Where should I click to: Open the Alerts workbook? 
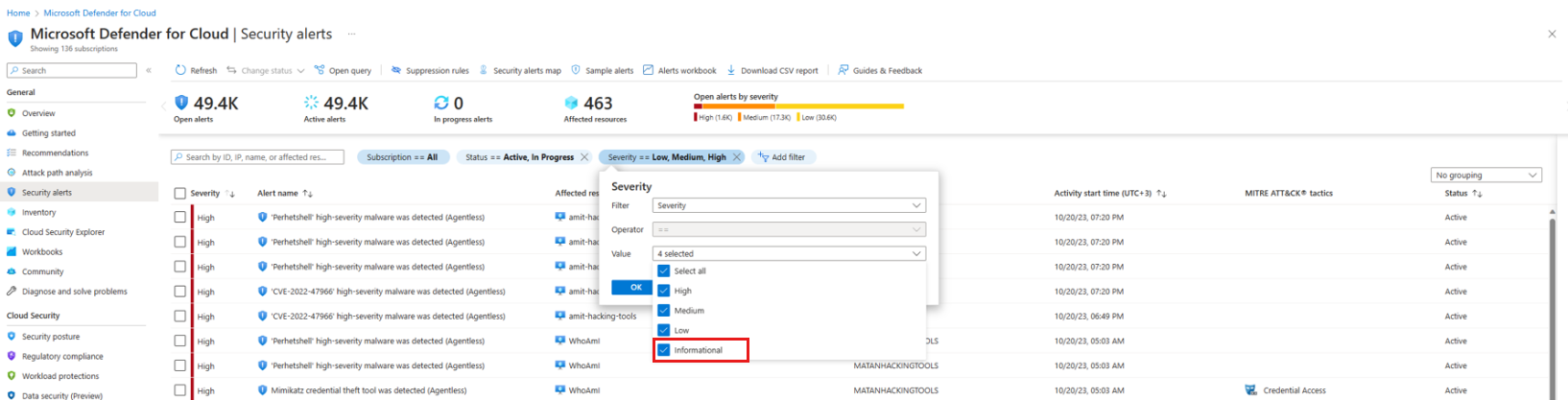tap(679, 70)
